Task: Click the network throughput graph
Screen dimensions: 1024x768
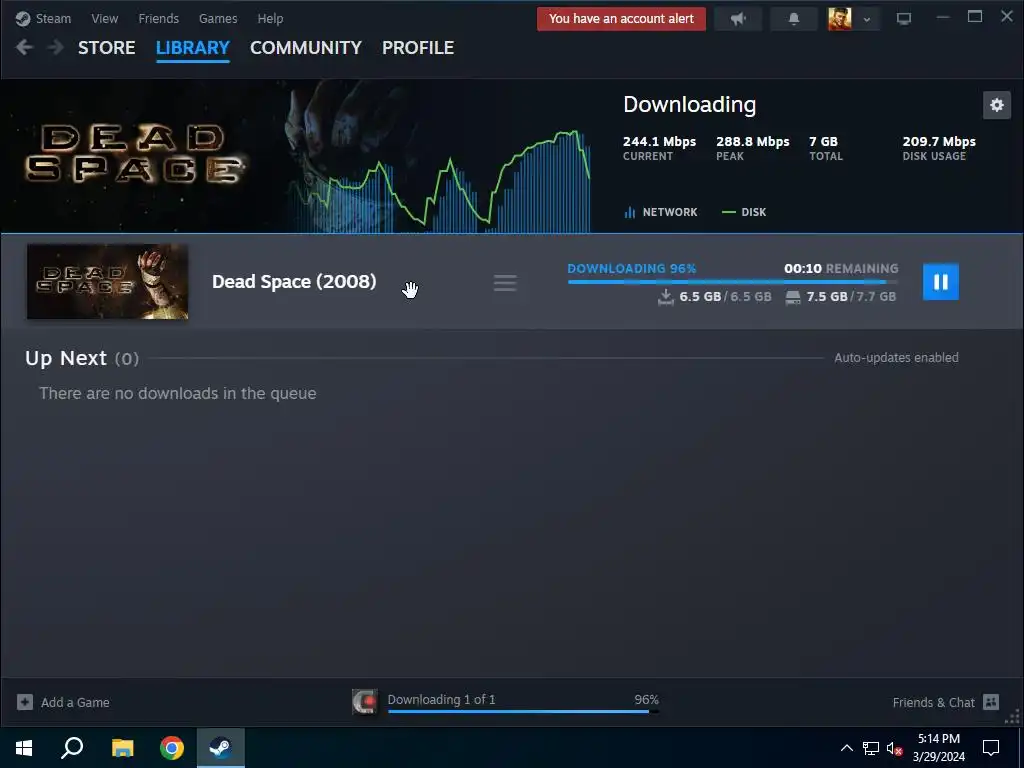Action: [439, 182]
